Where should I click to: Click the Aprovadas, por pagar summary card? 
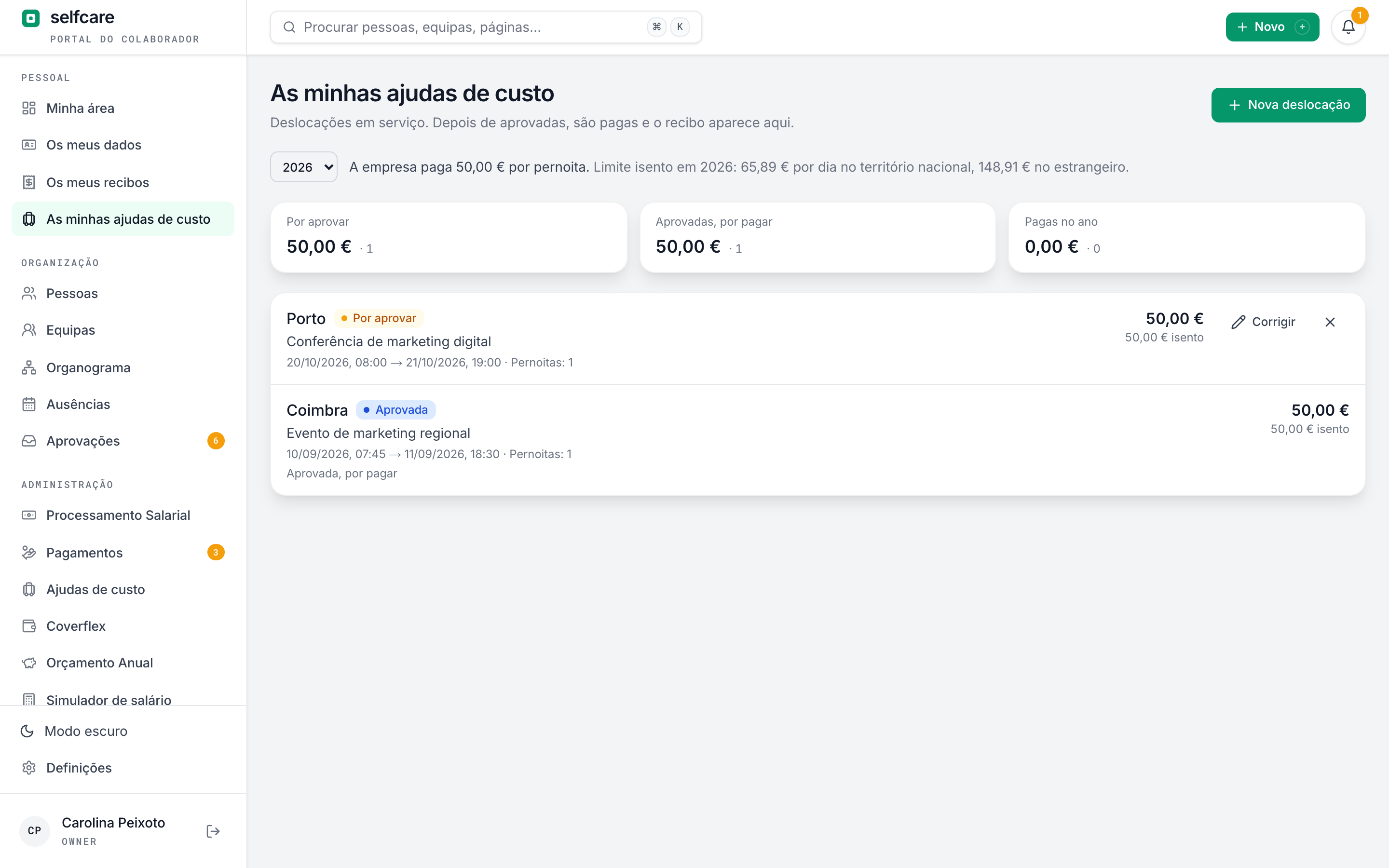click(x=817, y=237)
